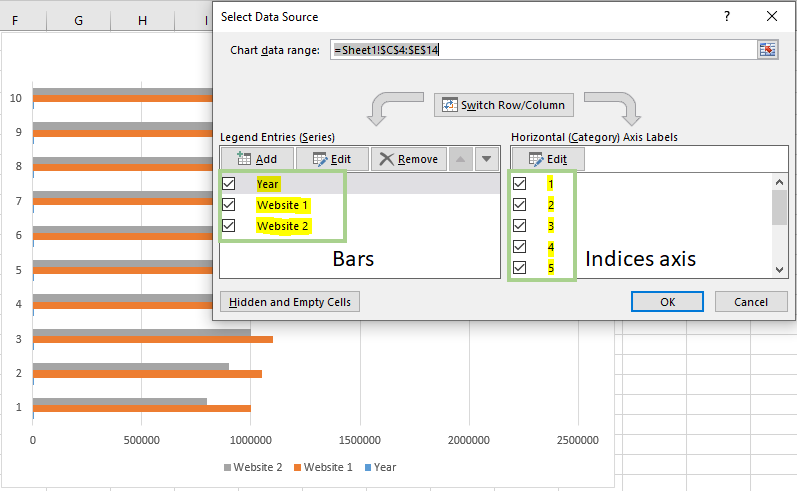Uncheck category label 3 checkbox
This screenshot has width=797, height=491.
click(x=520, y=226)
